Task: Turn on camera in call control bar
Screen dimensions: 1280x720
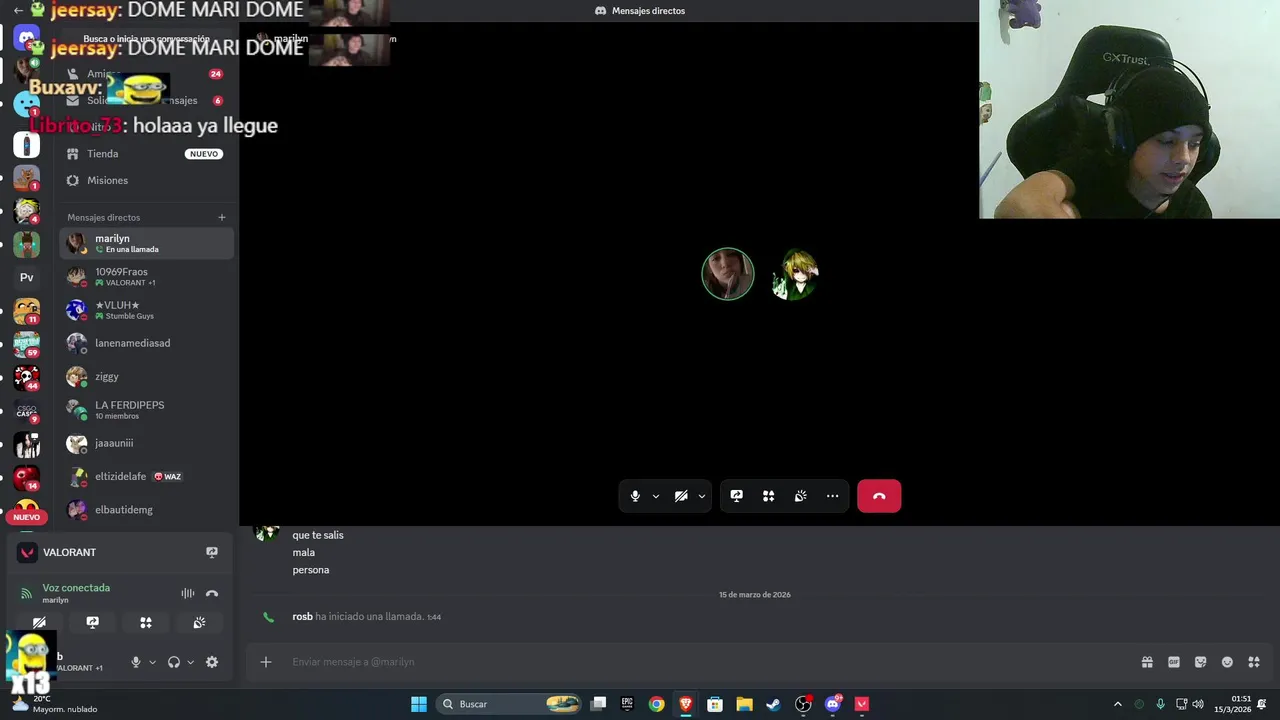Action: pyautogui.click(x=681, y=496)
